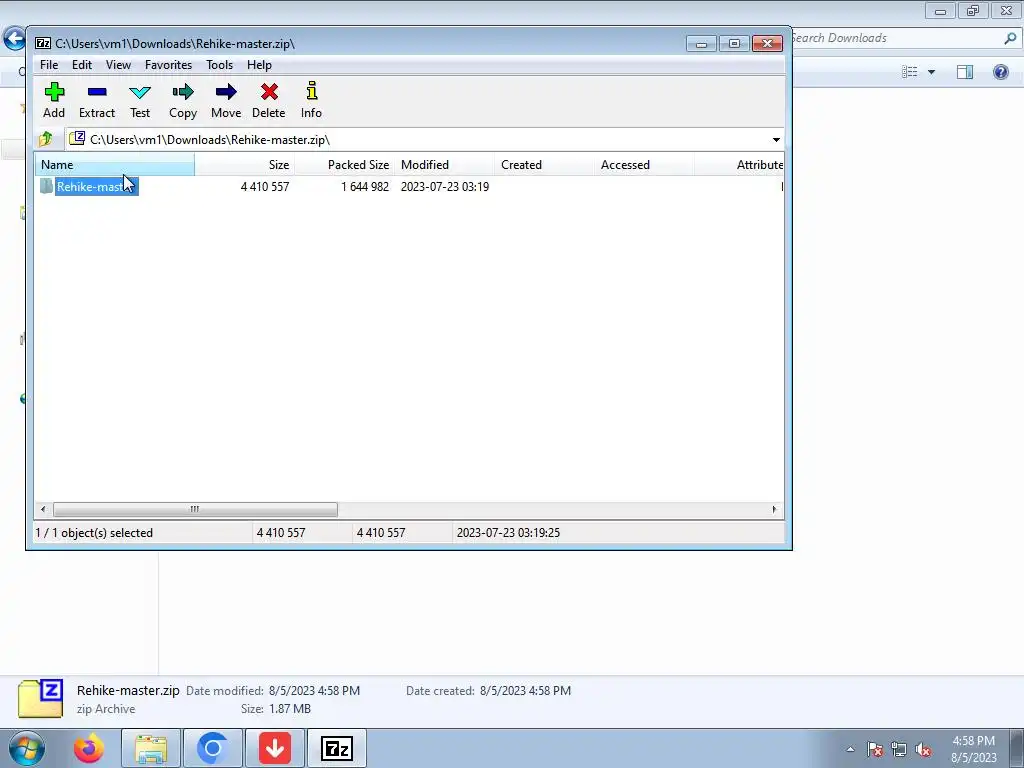
Task: Open the Help menu
Action: point(259,65)
